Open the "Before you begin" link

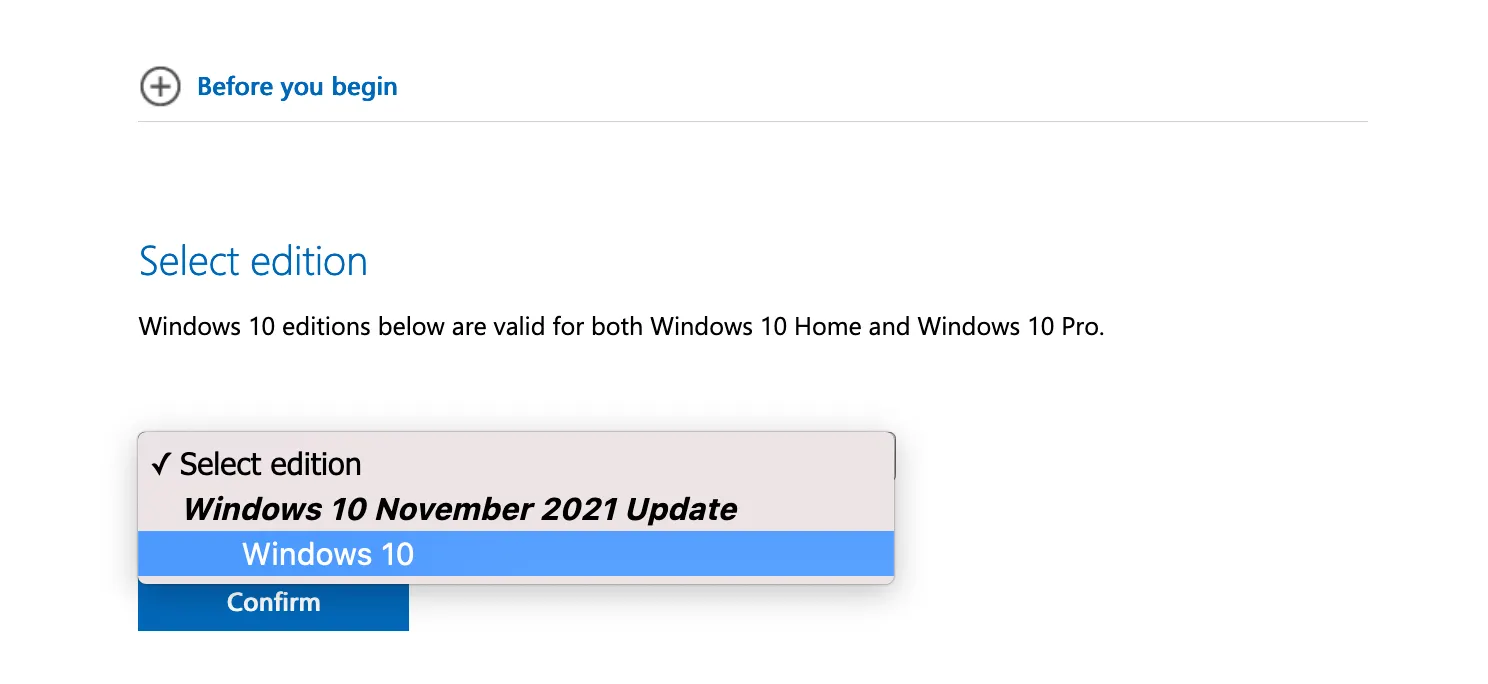[297, 87]
